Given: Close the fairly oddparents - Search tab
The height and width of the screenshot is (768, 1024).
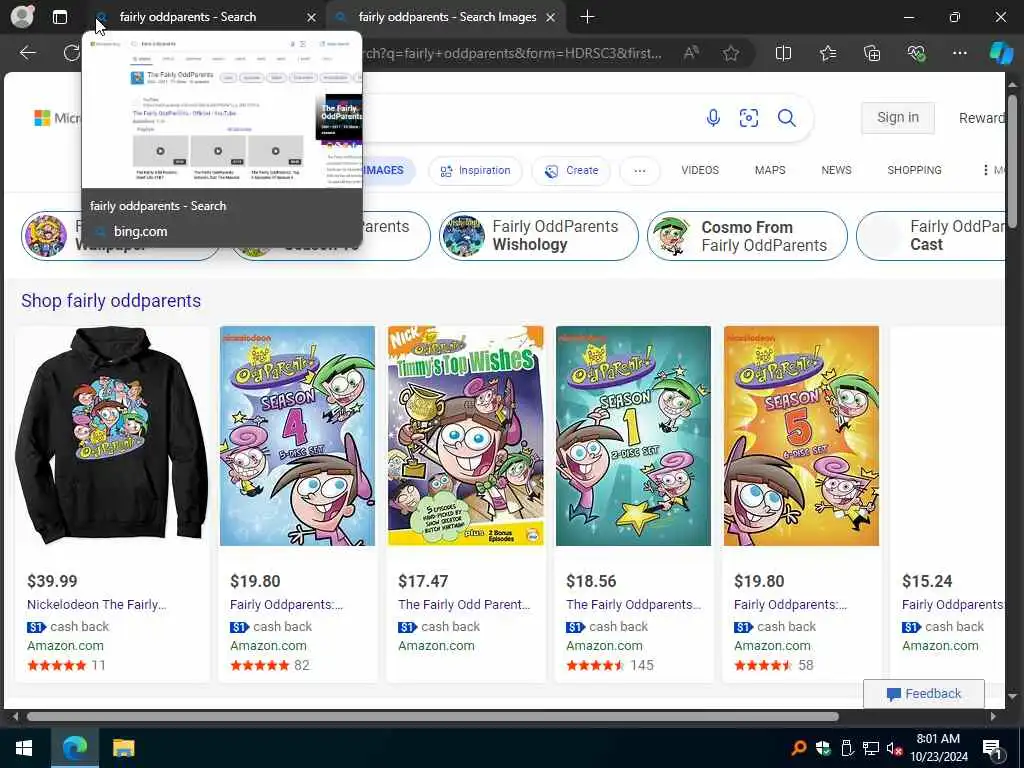Looking at the screenshot, I should click(312, 18).
